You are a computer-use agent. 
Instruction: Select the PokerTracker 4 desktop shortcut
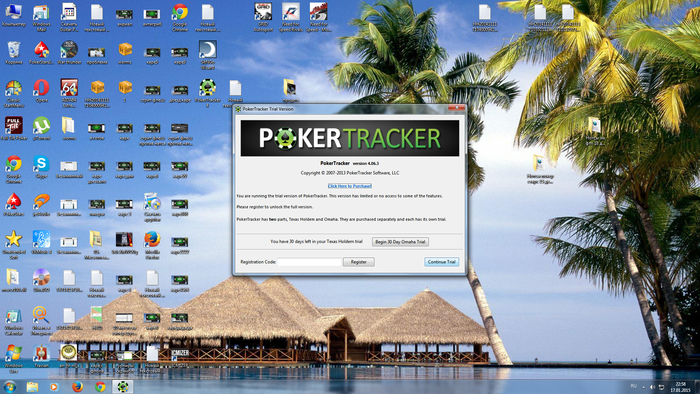[x=208, y=93]
